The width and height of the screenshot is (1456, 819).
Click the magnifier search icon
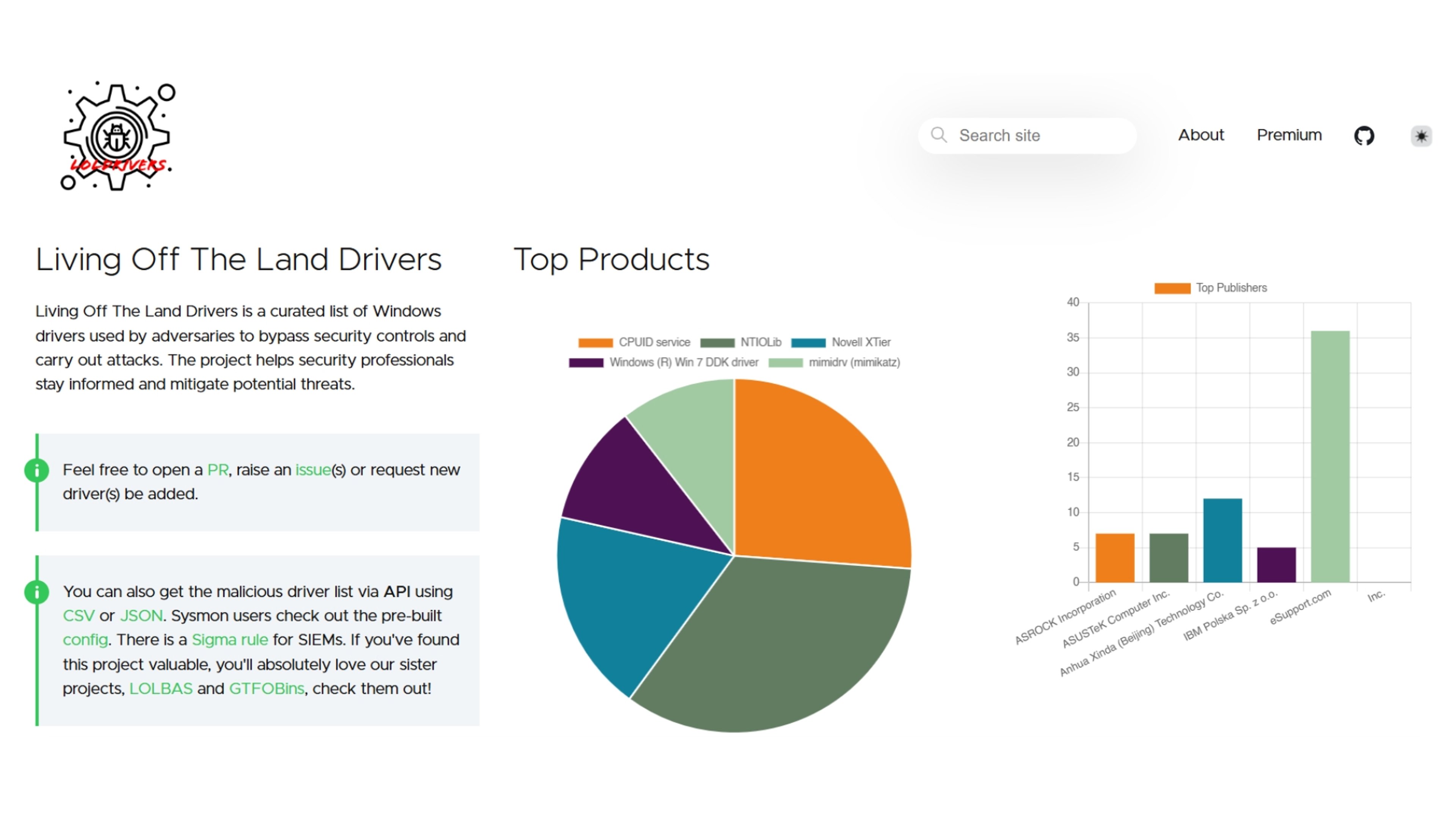[x=939, y=135]
